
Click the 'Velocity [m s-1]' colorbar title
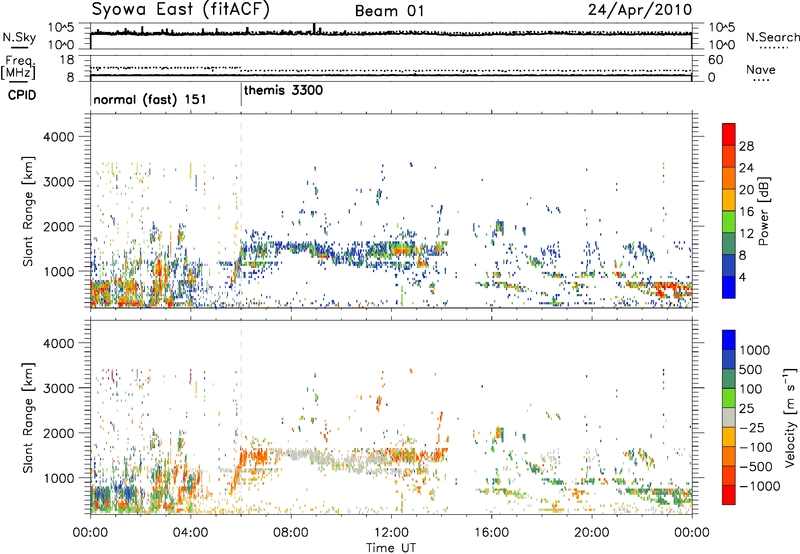tap(791, 417)
